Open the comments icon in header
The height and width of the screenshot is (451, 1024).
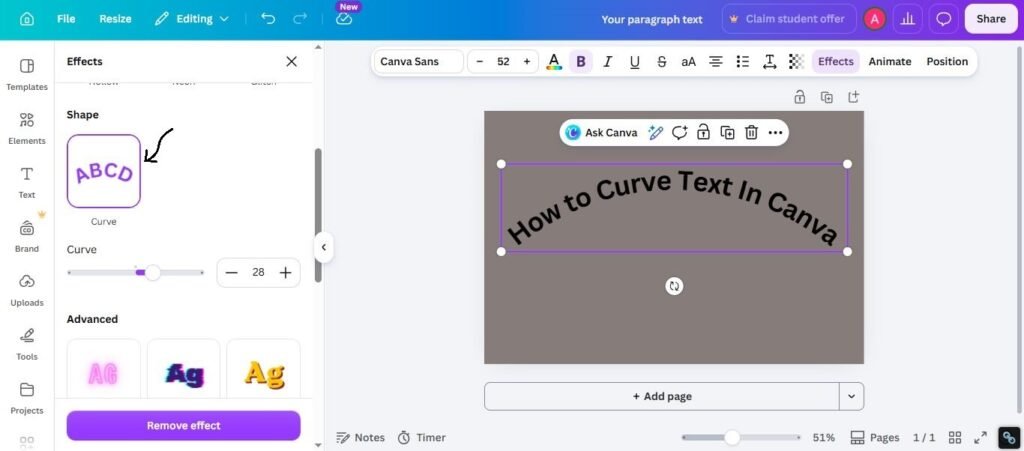943,19
